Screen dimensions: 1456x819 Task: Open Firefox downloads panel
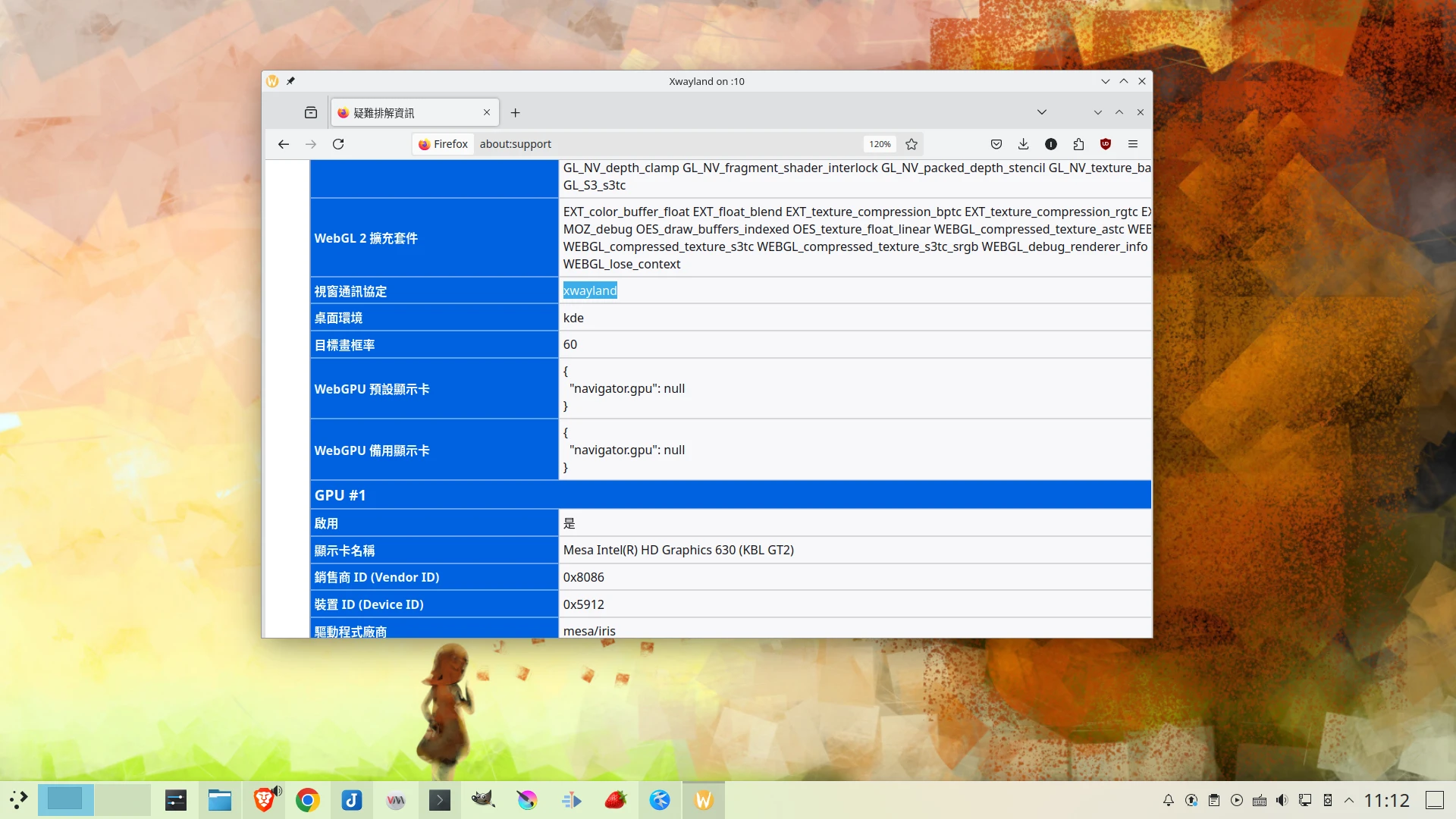tap(1023, 144)
